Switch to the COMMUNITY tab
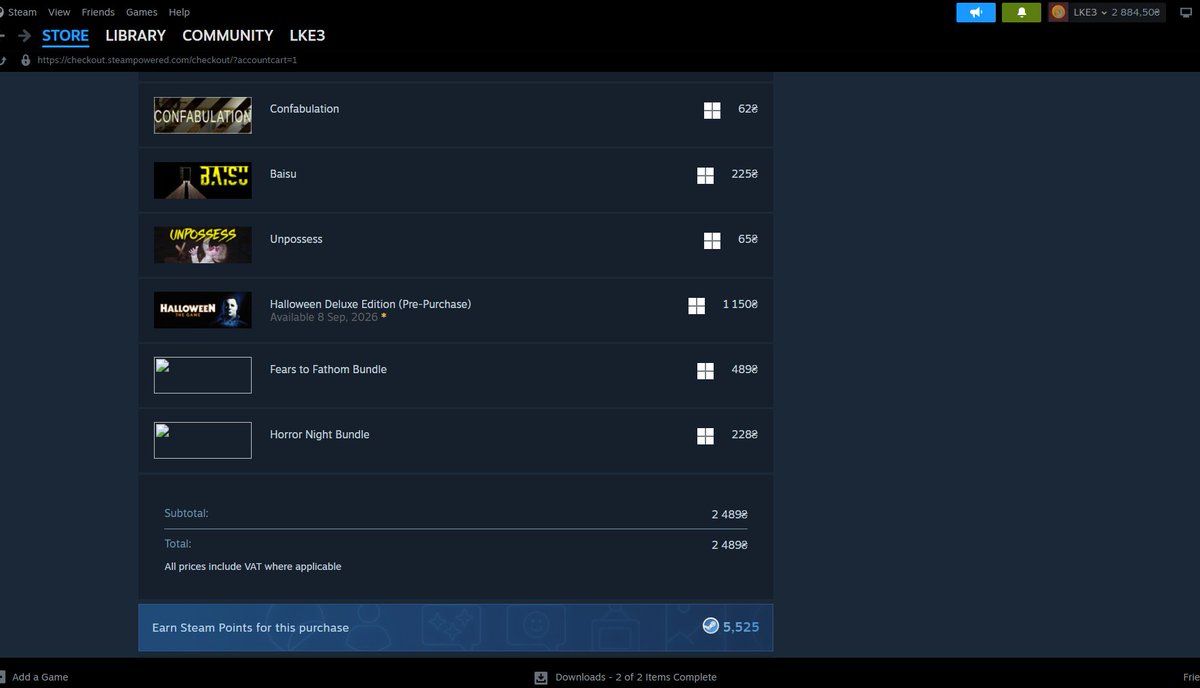This screenshot has height=688, width=1200. [227, 35]
